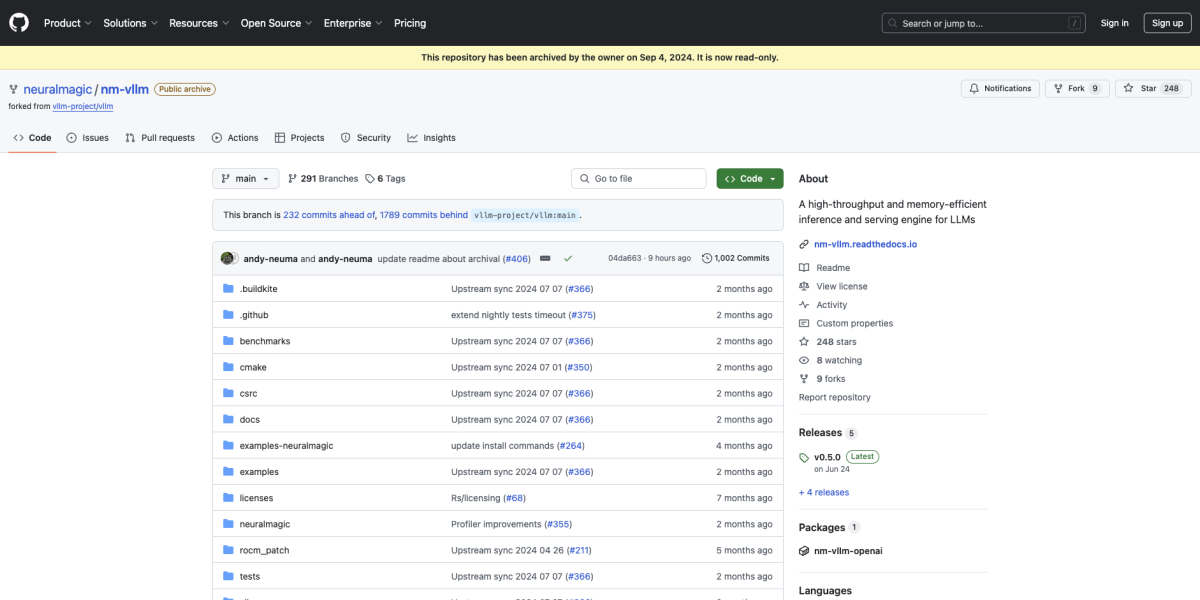Open the Solutions navigation menu
The height and width of the screenshot is (600, 1200).
[130, 23]
